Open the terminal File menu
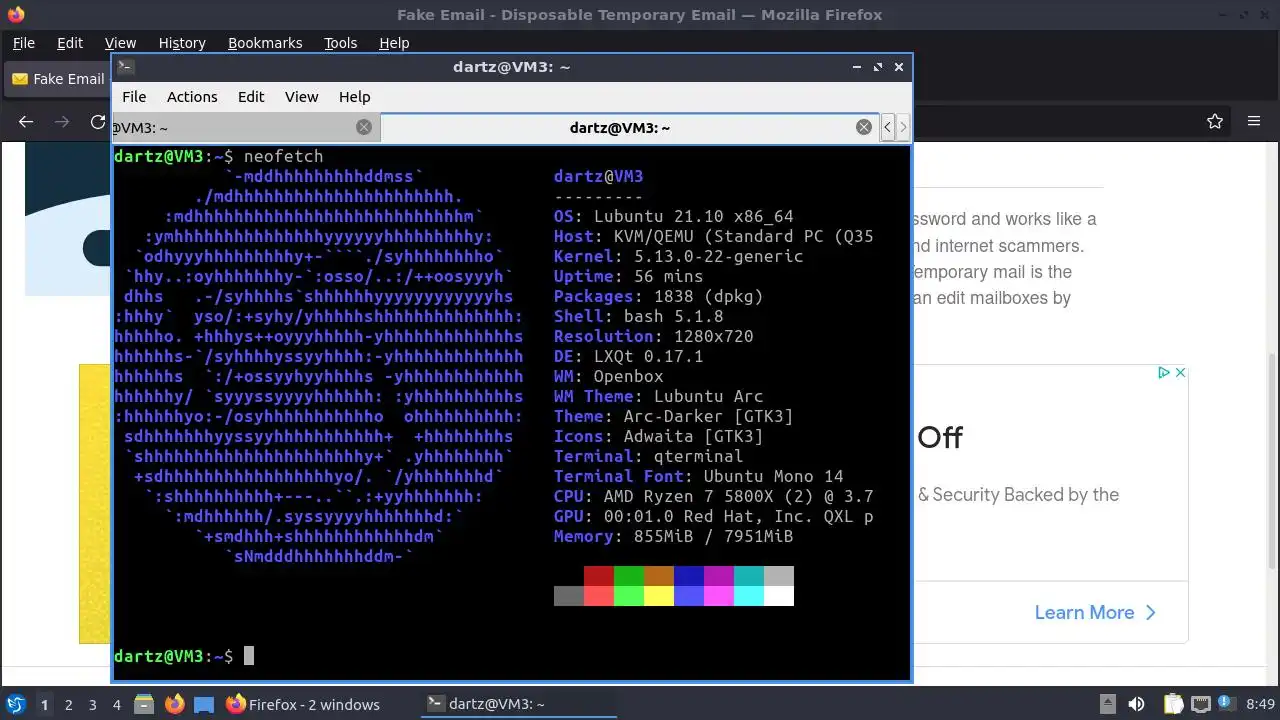This screenshot has height=720, width=1280. (134, 97)
